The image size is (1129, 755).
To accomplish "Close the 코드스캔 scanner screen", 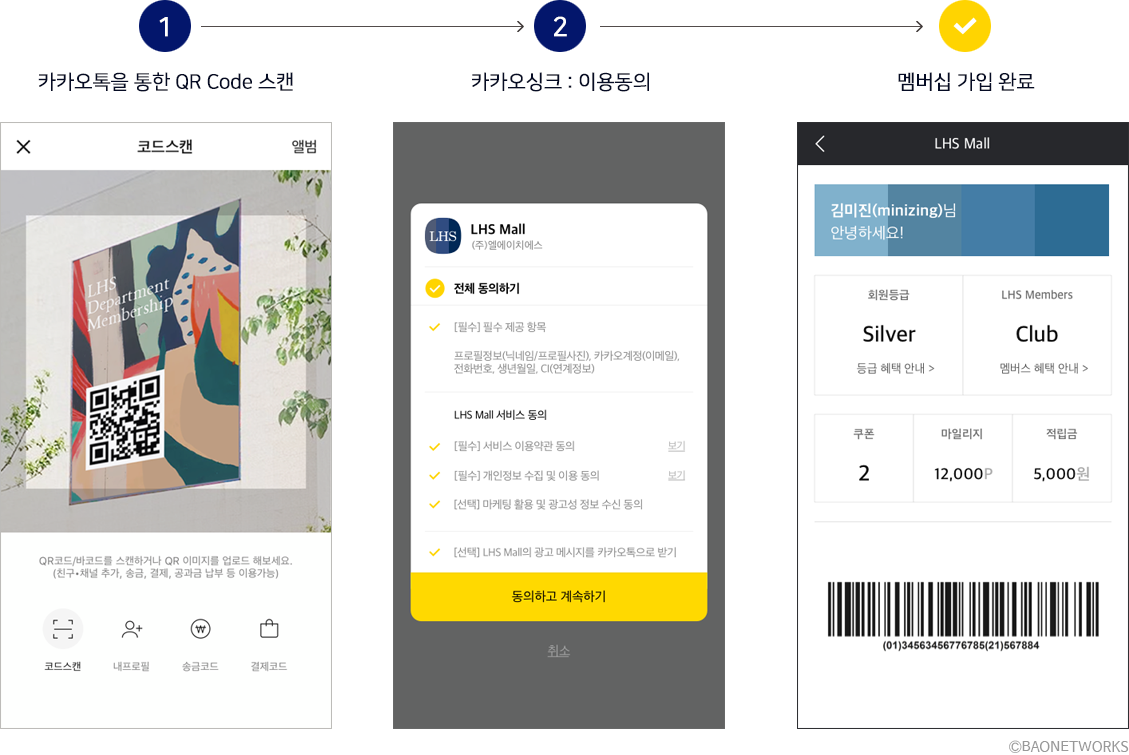I will pyautogui.click(x=24, y=147).
